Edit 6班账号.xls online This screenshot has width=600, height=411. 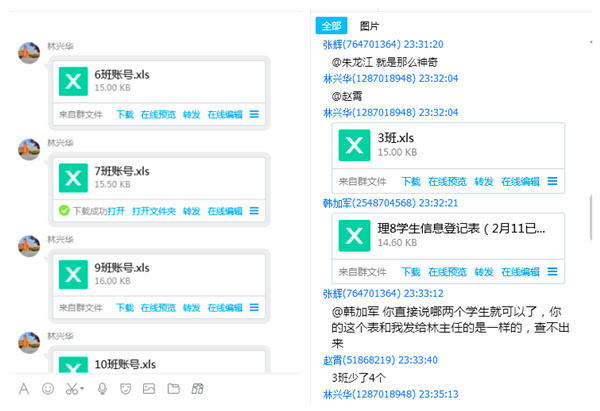click(225, 114)
